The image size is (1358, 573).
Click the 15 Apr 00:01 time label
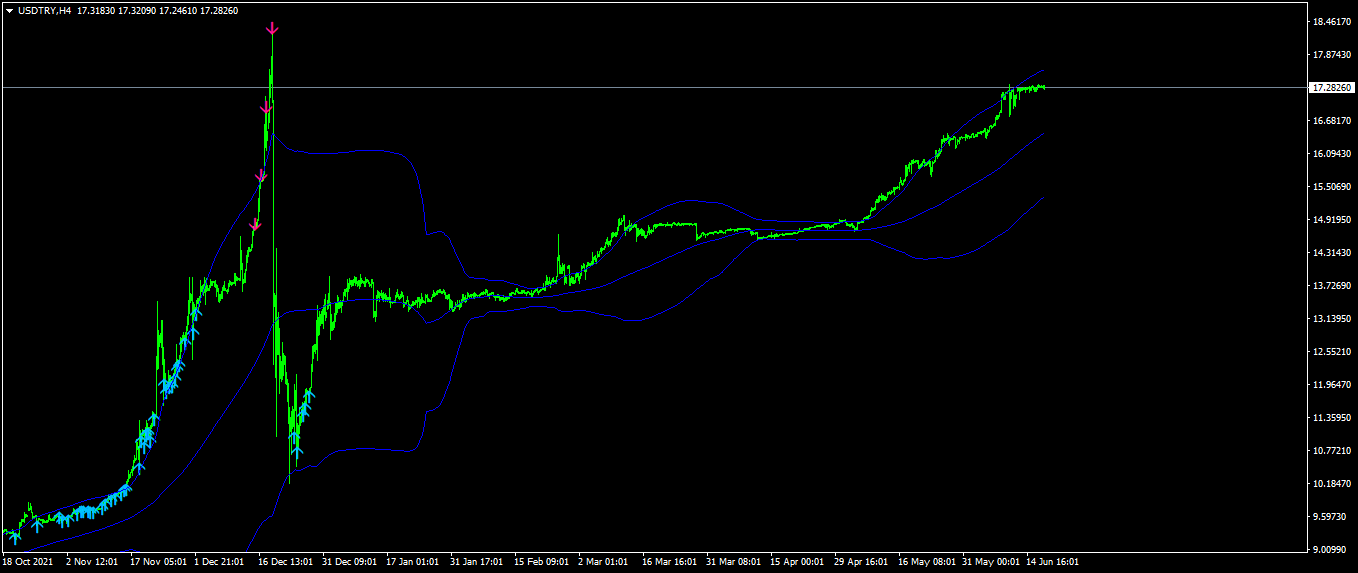(x=798, y=562)
